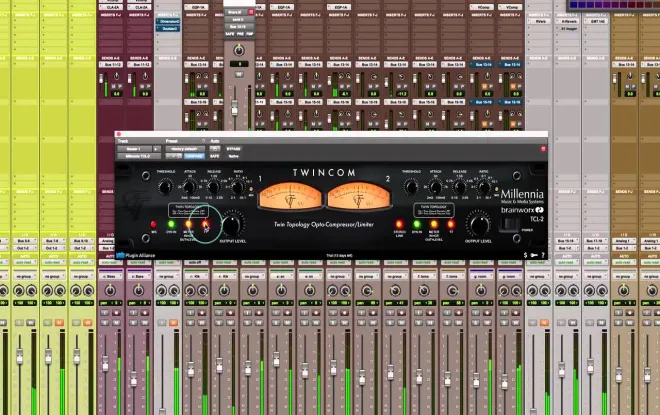660x415 pixels.
Task: Click the send window mute M button
Action: tap(239, 74)
